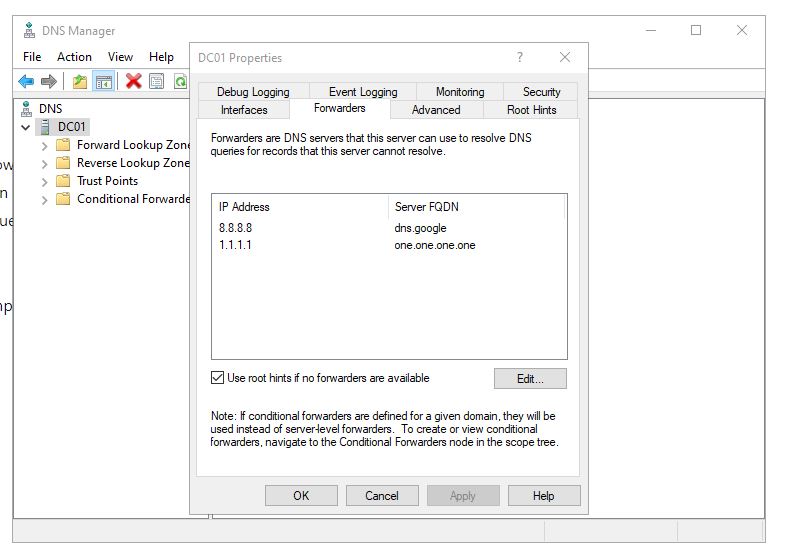Select the DNS root tree label
The image size is (809, 553).
51,109
